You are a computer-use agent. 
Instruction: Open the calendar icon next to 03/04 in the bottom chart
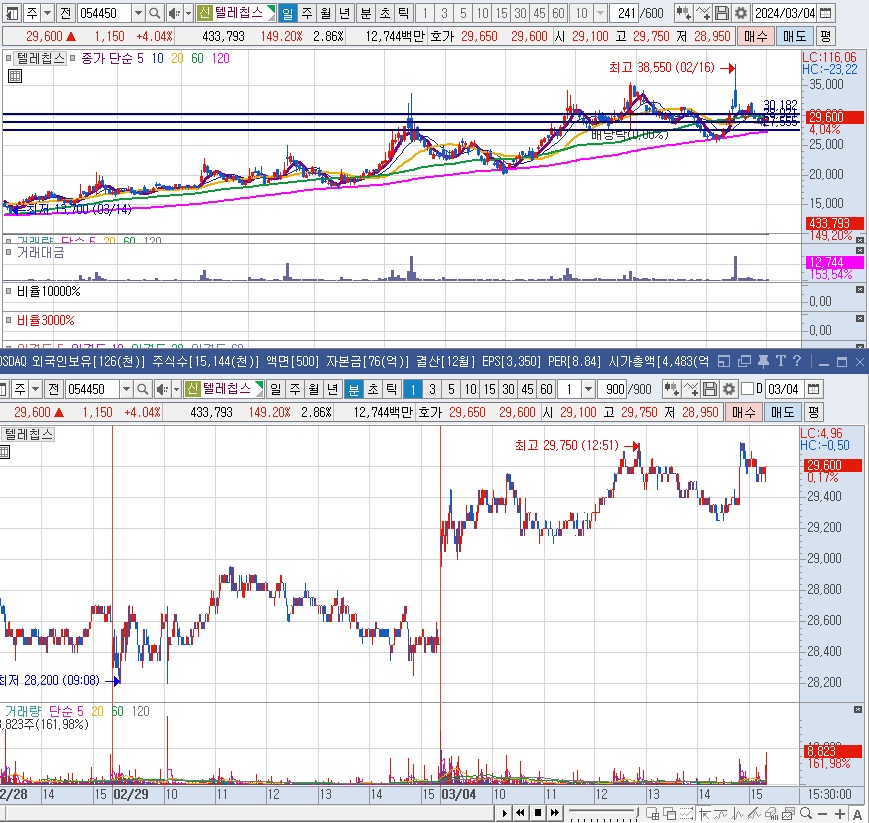click(813, 389)
